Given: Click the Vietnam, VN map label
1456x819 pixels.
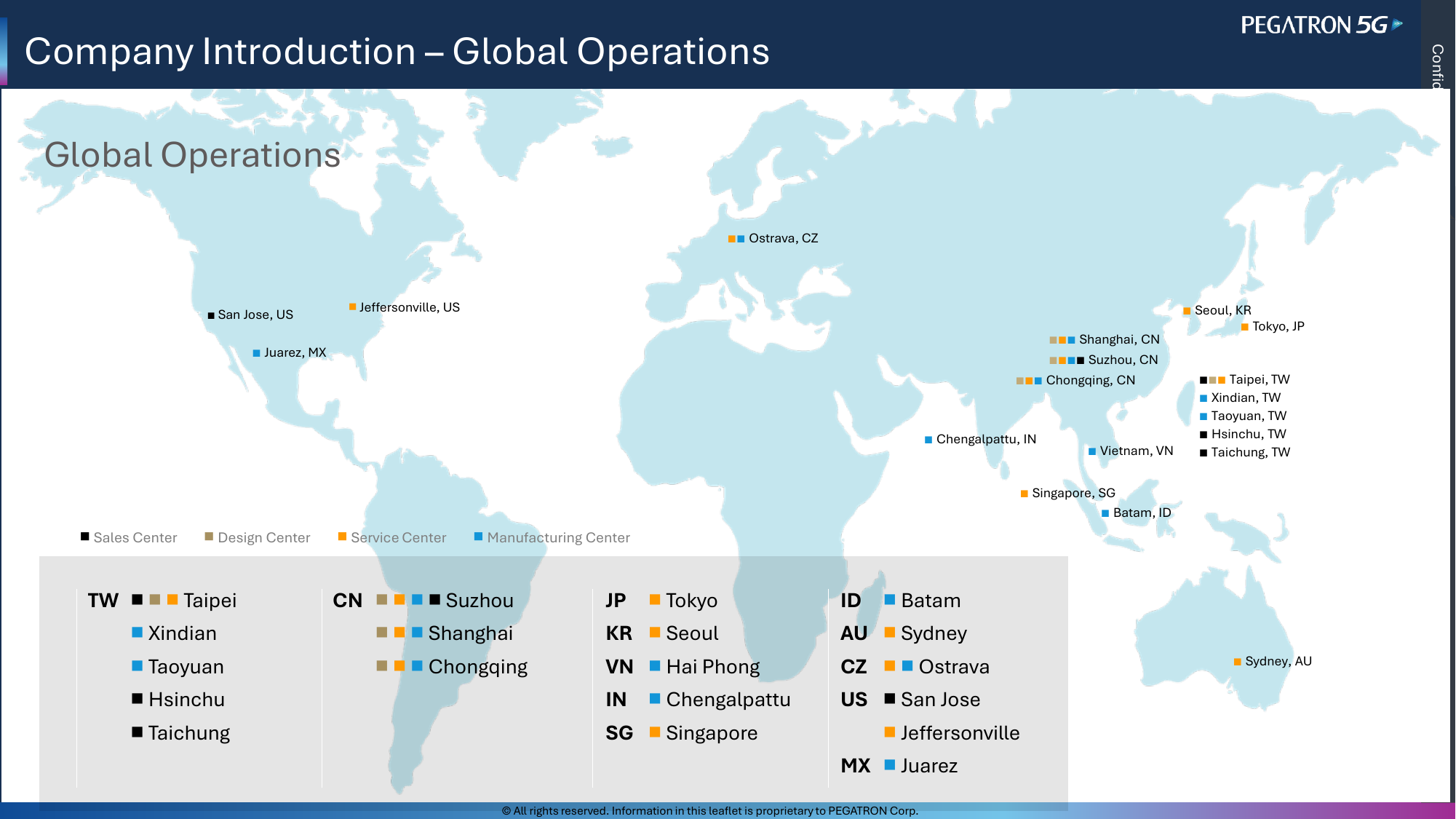Looking at the screenshot, I should (x=1137, y=451).
